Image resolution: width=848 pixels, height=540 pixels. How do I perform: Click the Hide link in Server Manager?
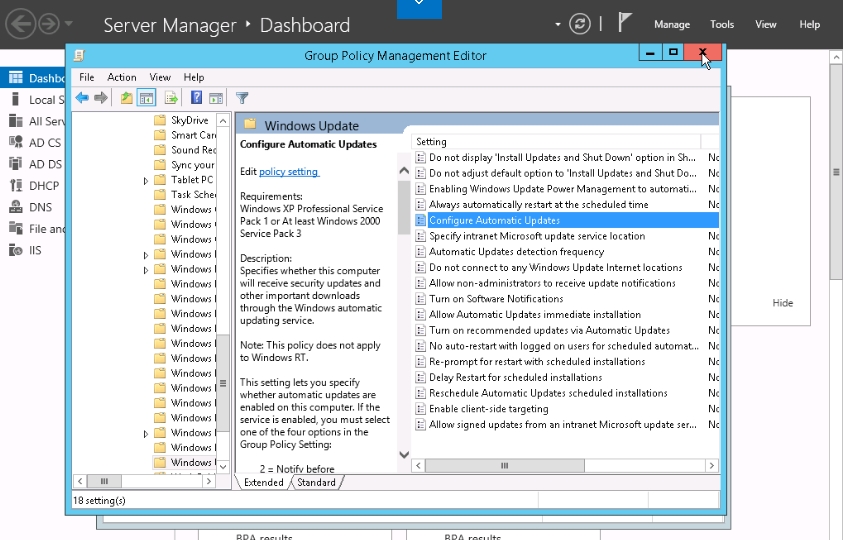pyautogui.click(x=782, y=303)
